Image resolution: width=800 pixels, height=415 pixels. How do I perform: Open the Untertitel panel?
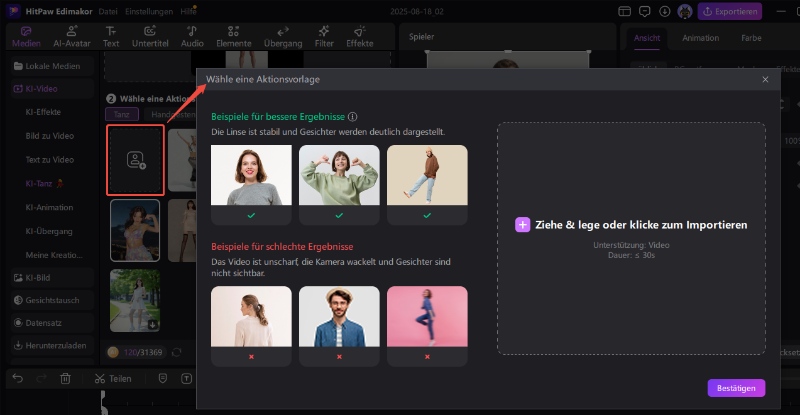150,37
